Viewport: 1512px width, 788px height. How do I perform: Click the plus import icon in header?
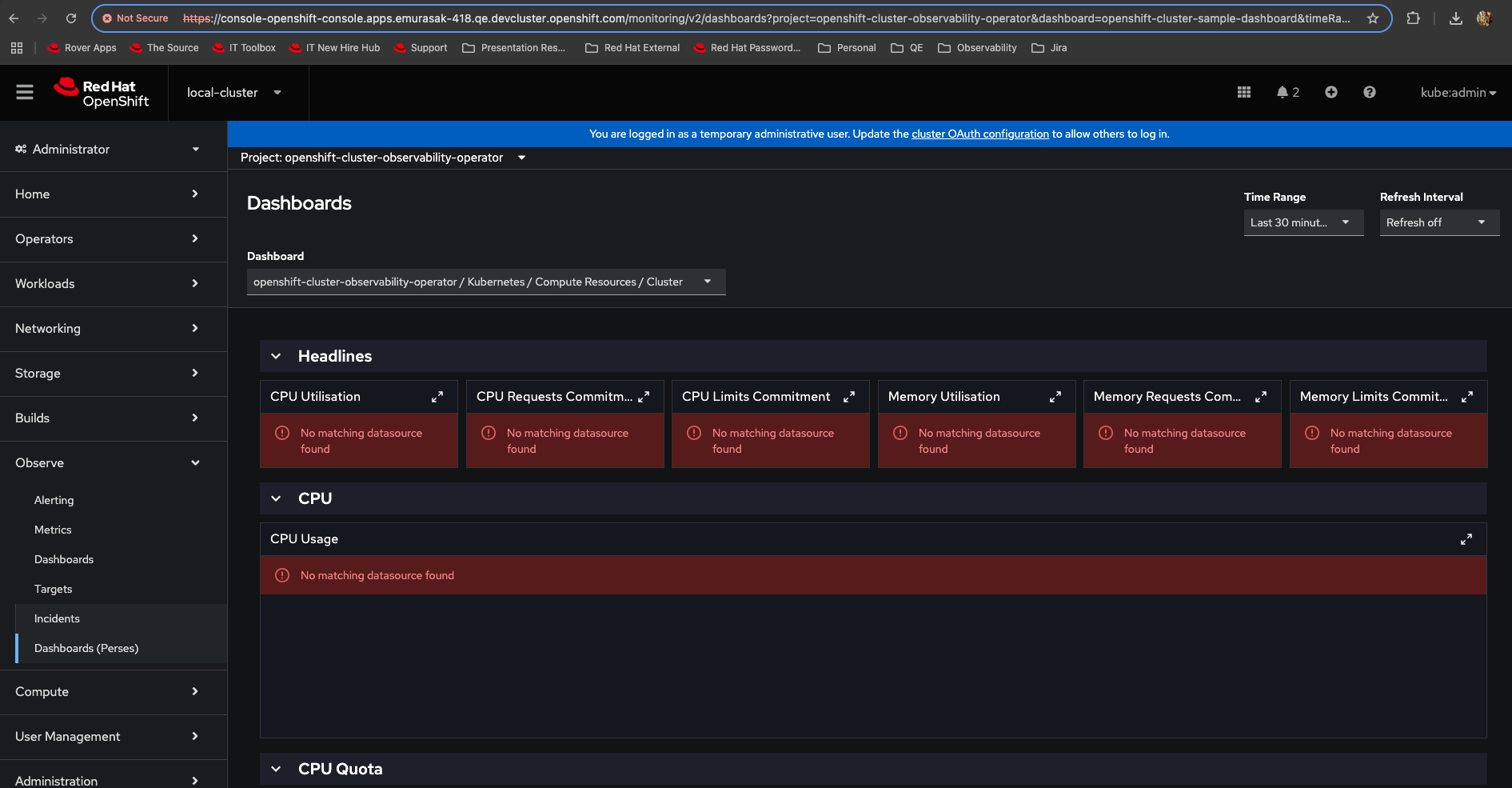tap(1330, 93)
